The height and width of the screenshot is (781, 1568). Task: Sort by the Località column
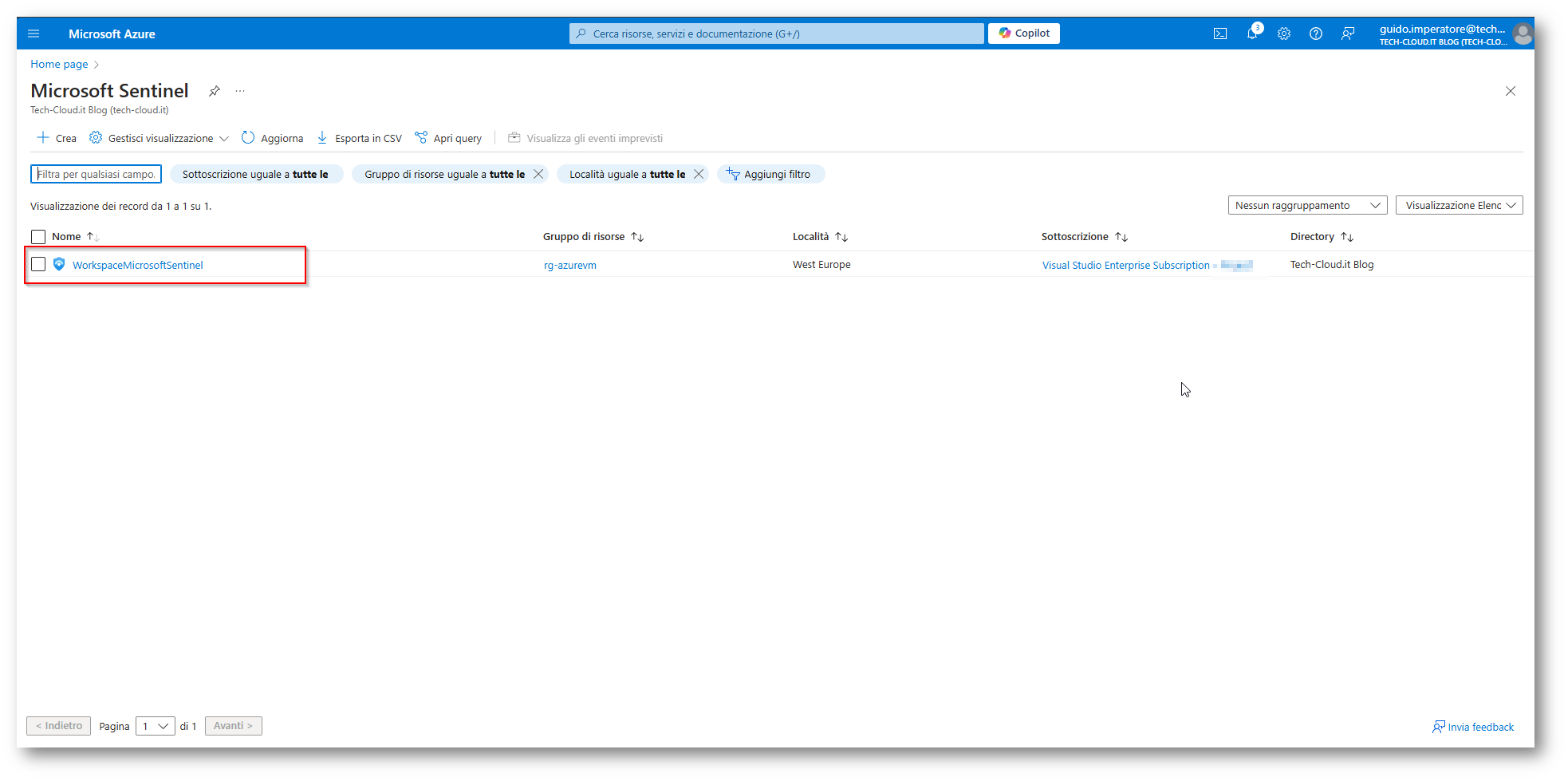(x=820, y=237)
